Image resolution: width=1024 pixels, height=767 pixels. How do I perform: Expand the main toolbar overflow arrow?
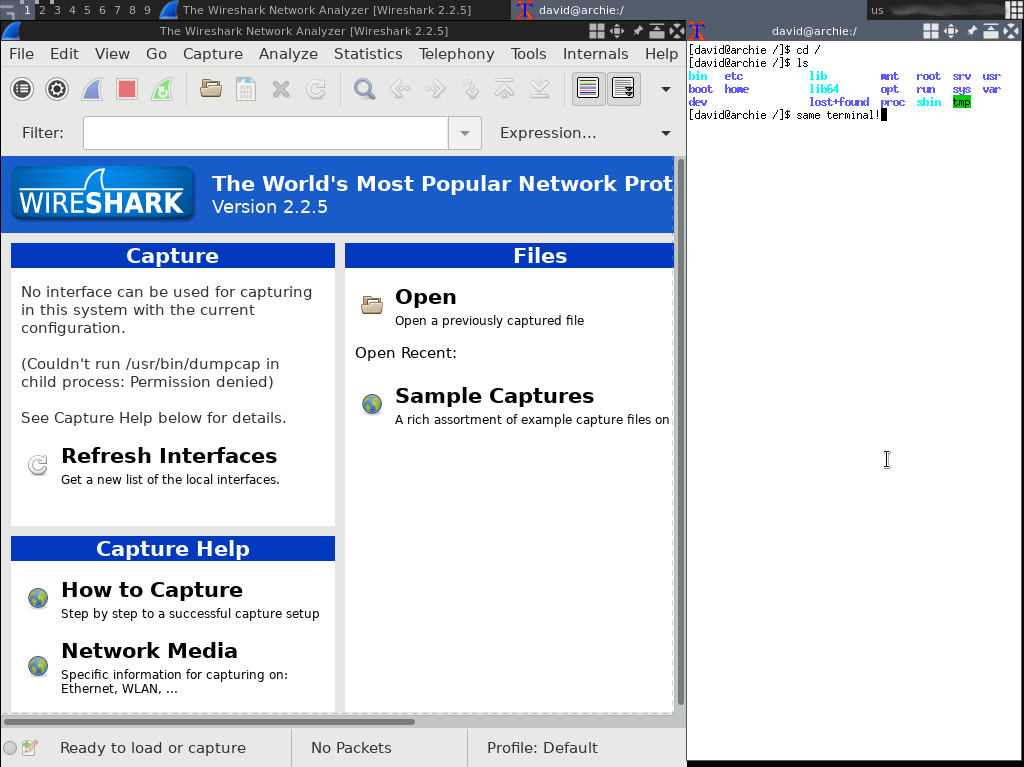(x=665, y=90)
